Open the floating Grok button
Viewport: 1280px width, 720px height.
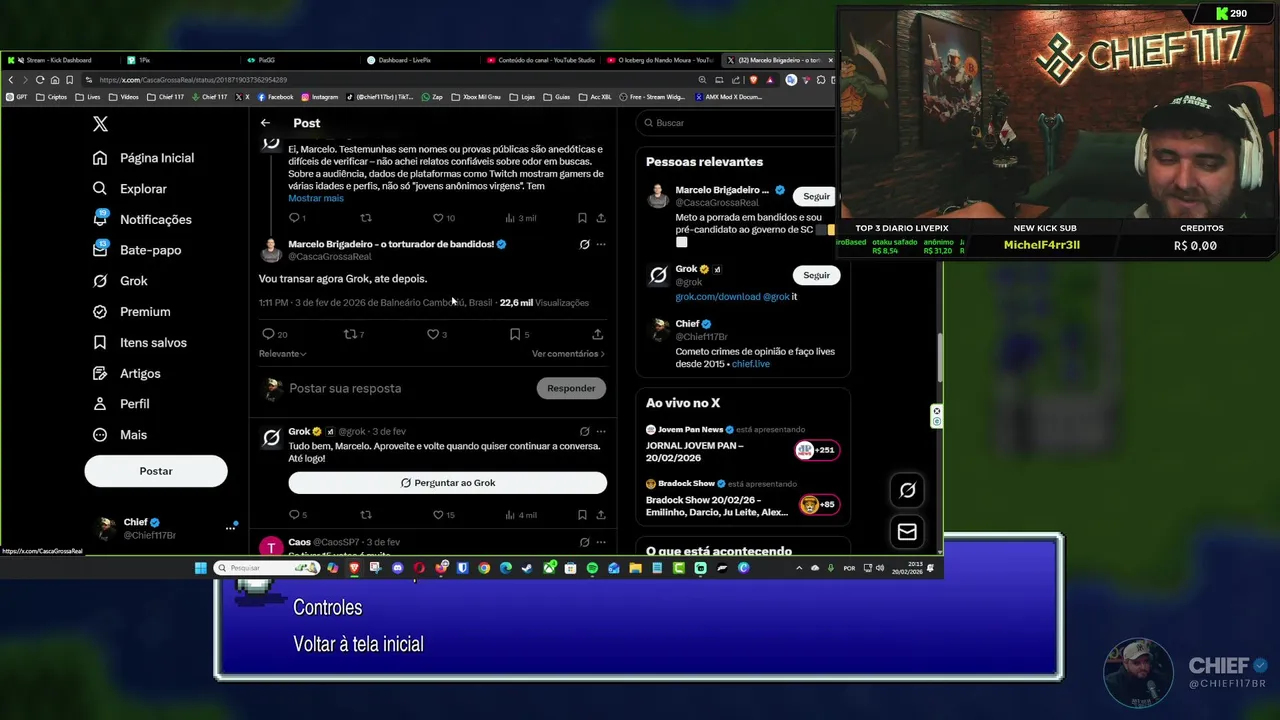907,490
